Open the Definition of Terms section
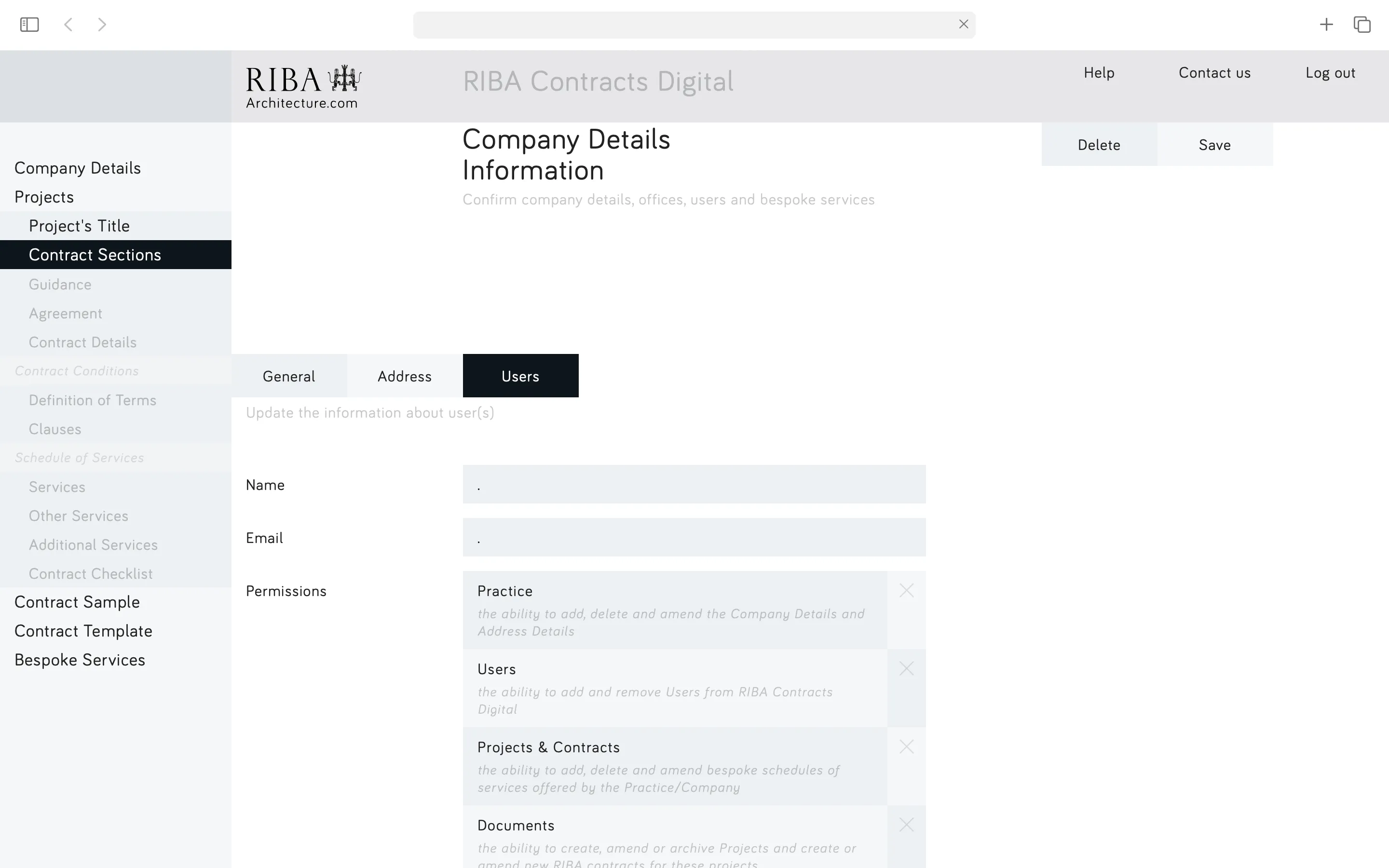Image resolution: width=1389 pixels, height=868 pixels. click(93, 400)
